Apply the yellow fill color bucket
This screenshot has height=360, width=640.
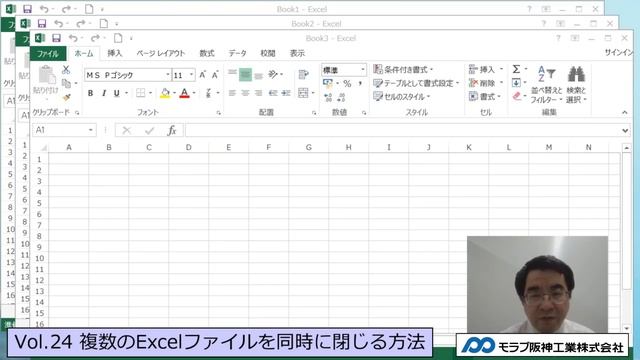(165, 93)
